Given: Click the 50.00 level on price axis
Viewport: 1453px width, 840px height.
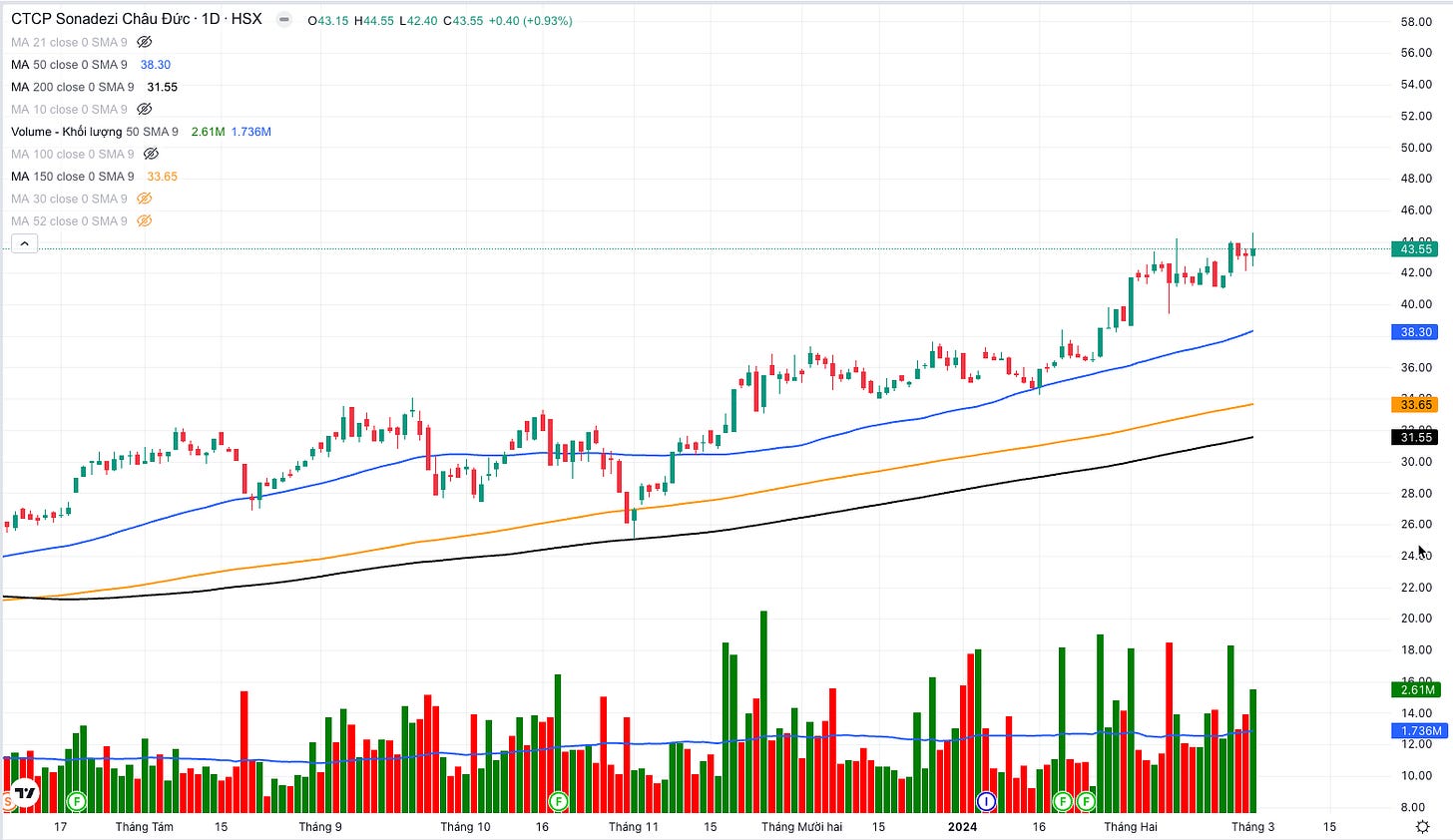Looking at the screenshot, I should (1416, 148).
